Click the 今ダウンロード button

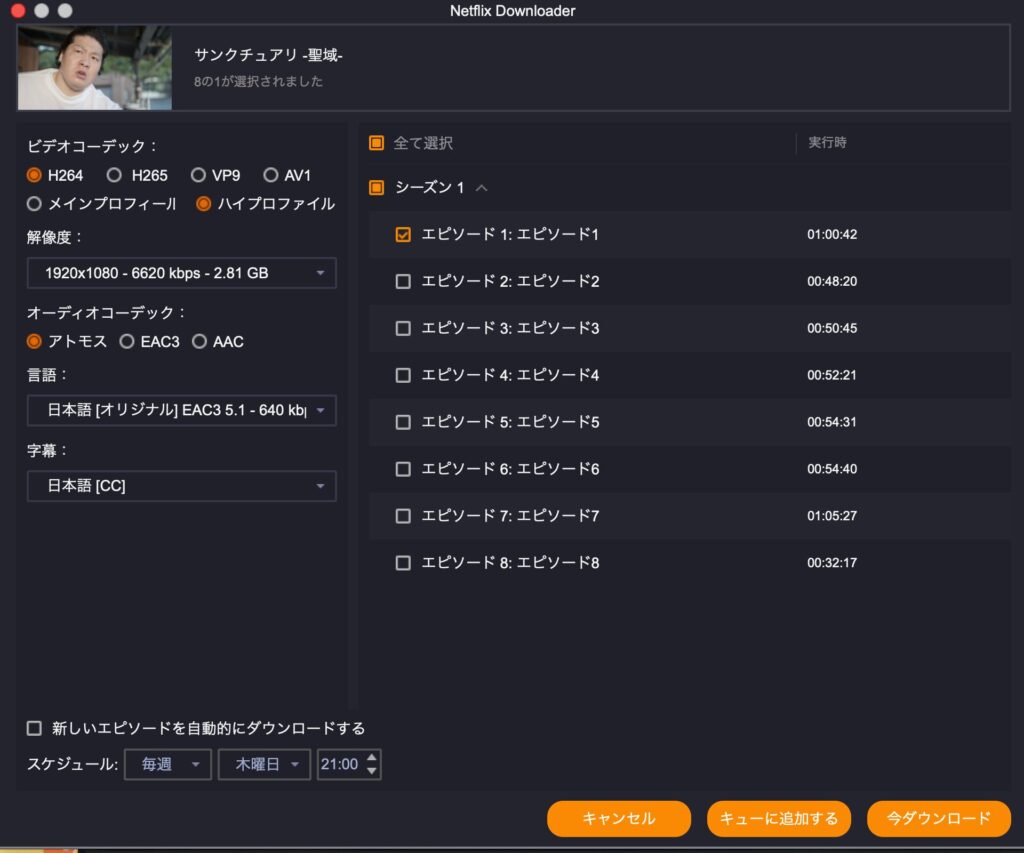pos(938,818)
